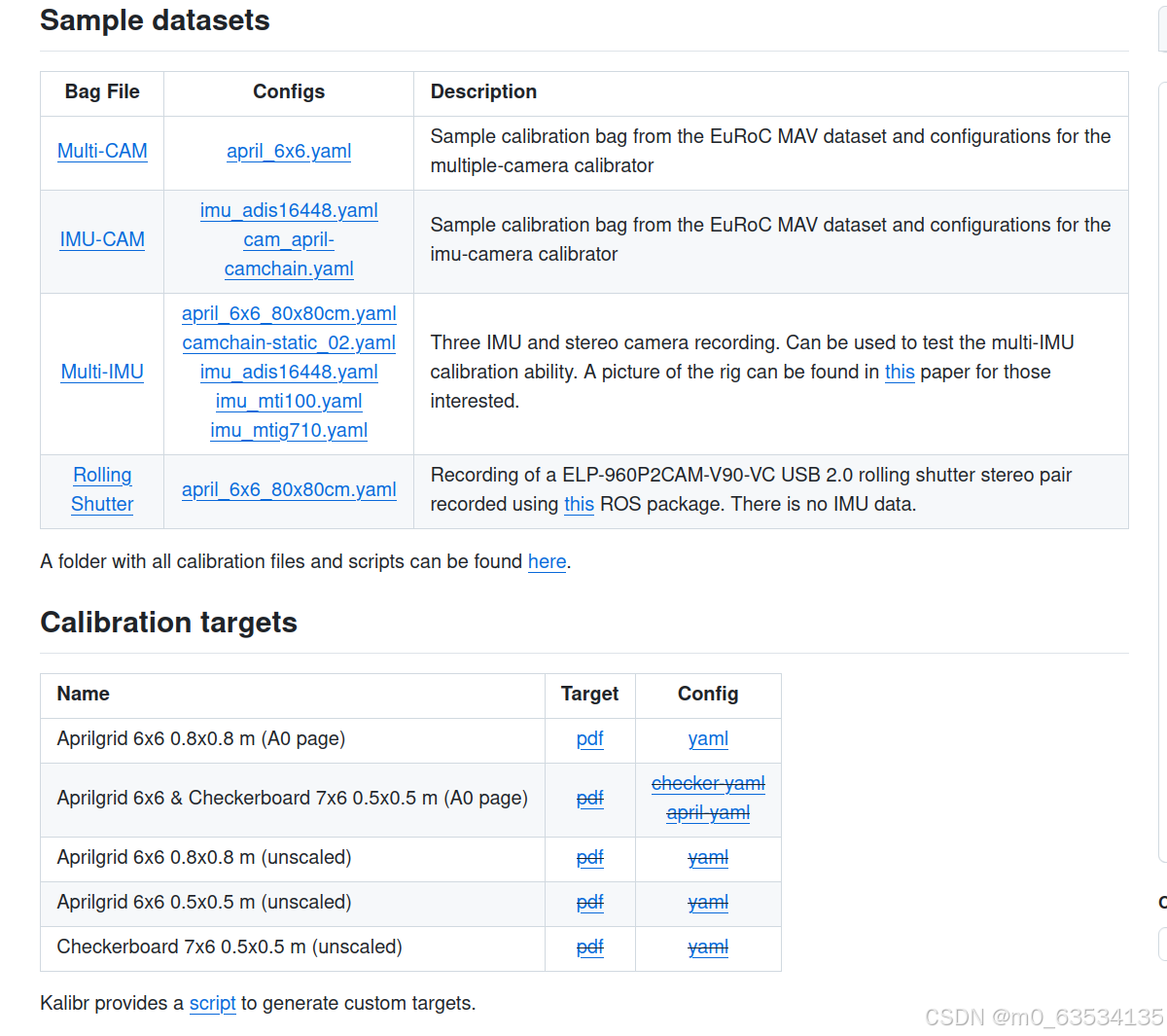Download the Multi-IMU bag file
Image resolution: width=1167 pixels, height=1036 pixels.
[x=102, y=372]
